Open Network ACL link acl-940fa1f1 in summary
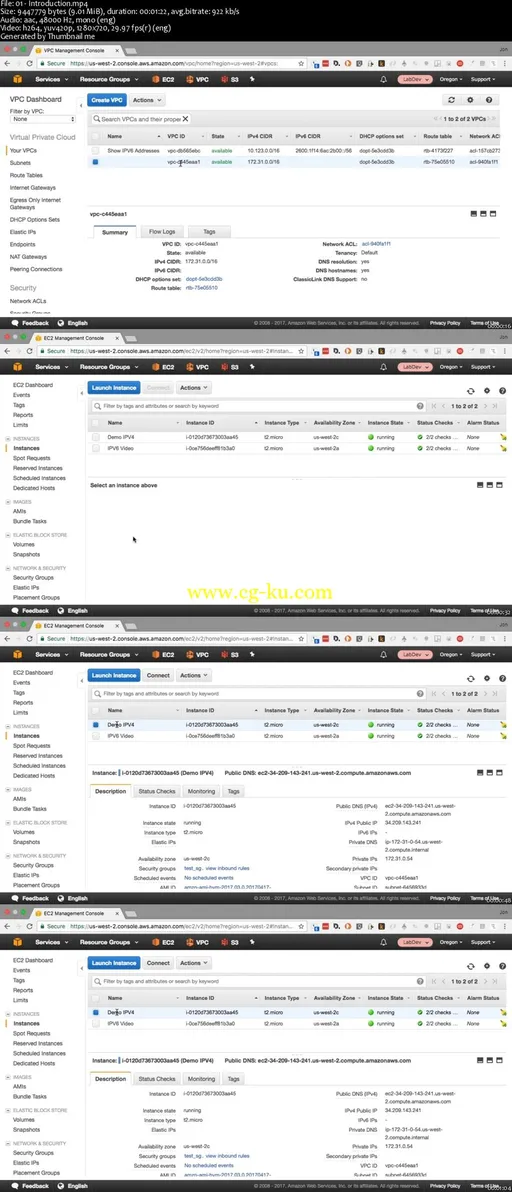The image size is (512, 1192). [x=376, y=244]
